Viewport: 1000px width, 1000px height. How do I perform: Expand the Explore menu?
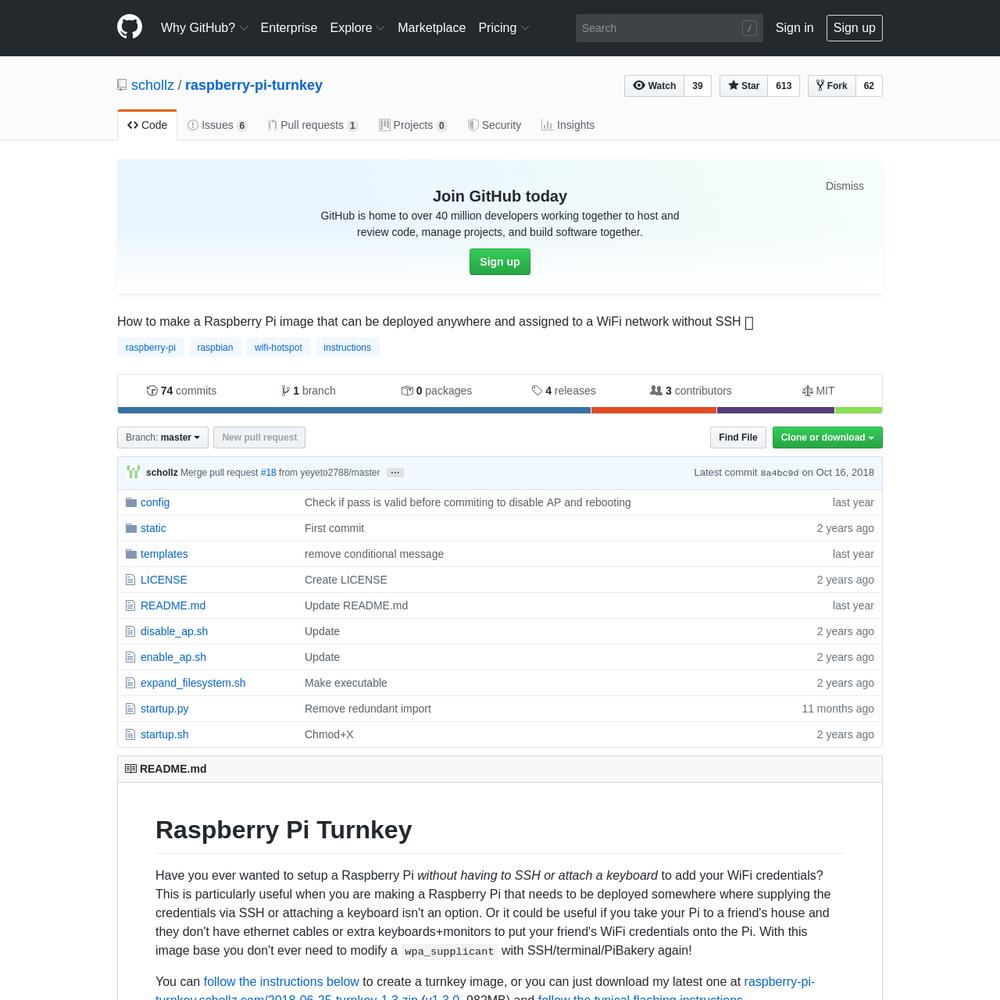(x=357, y=27)
